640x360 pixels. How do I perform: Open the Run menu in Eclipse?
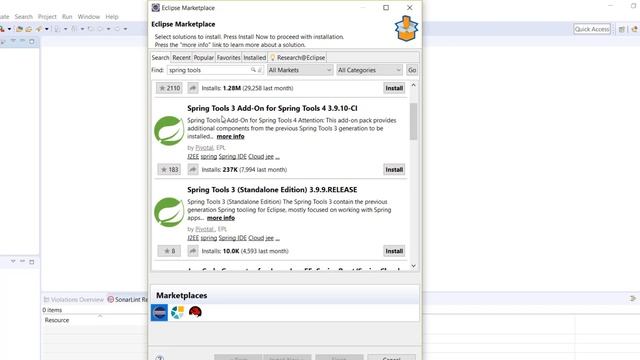pyautogui.click(x=67, y=17)
